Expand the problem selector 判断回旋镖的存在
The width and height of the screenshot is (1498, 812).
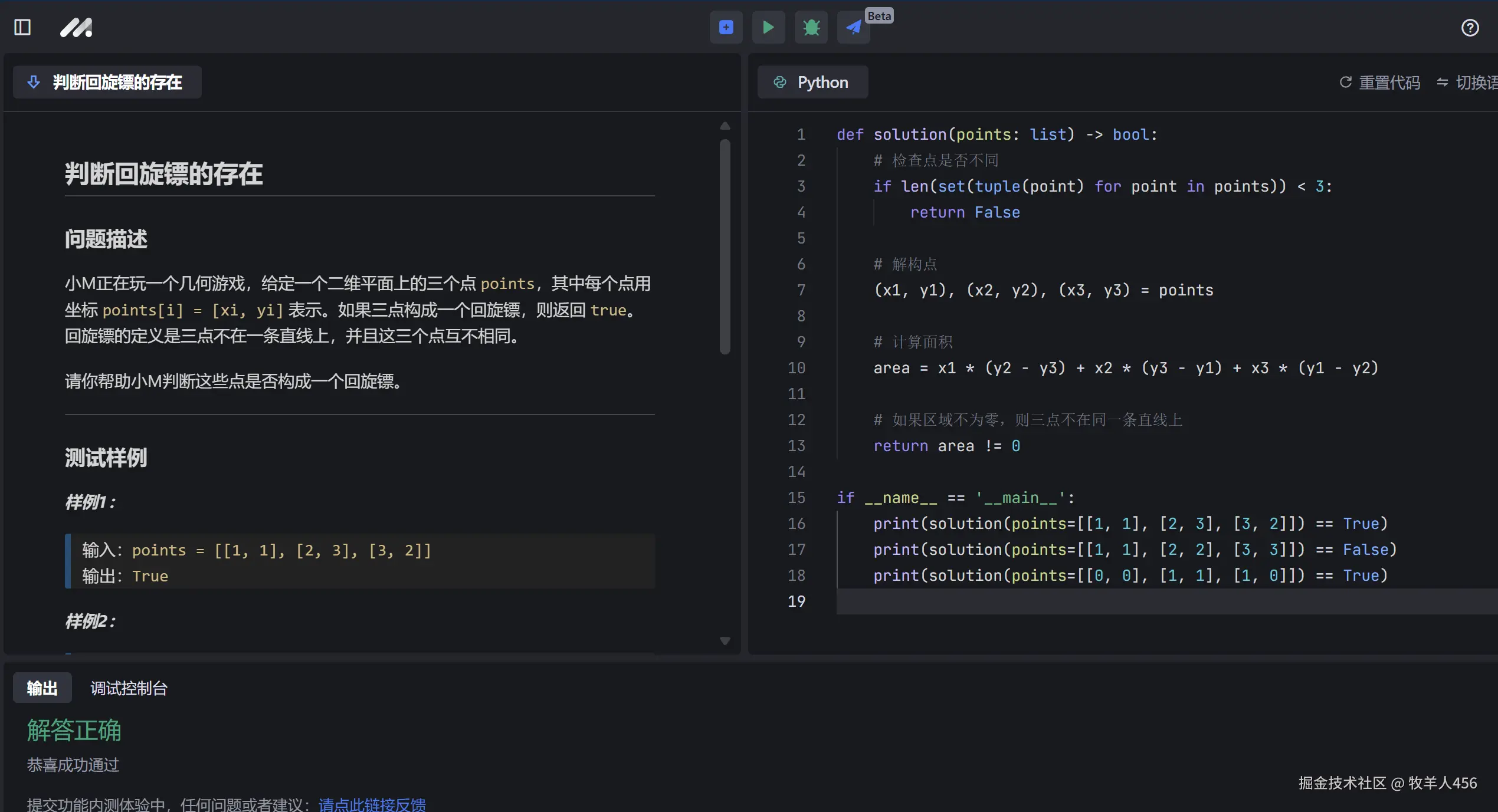(107, 82)
